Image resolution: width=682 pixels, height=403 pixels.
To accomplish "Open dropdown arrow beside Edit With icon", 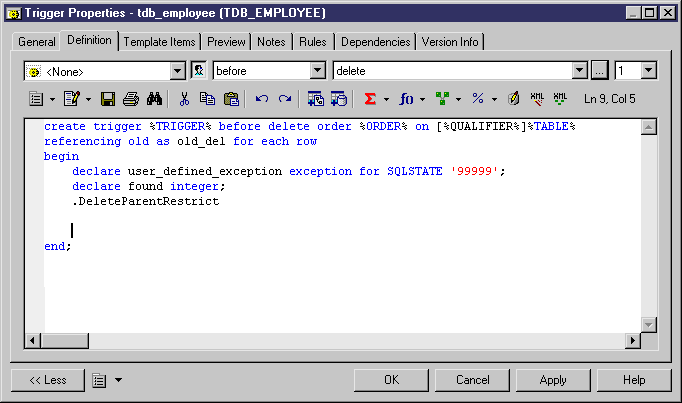I will (x=88, y=100).
